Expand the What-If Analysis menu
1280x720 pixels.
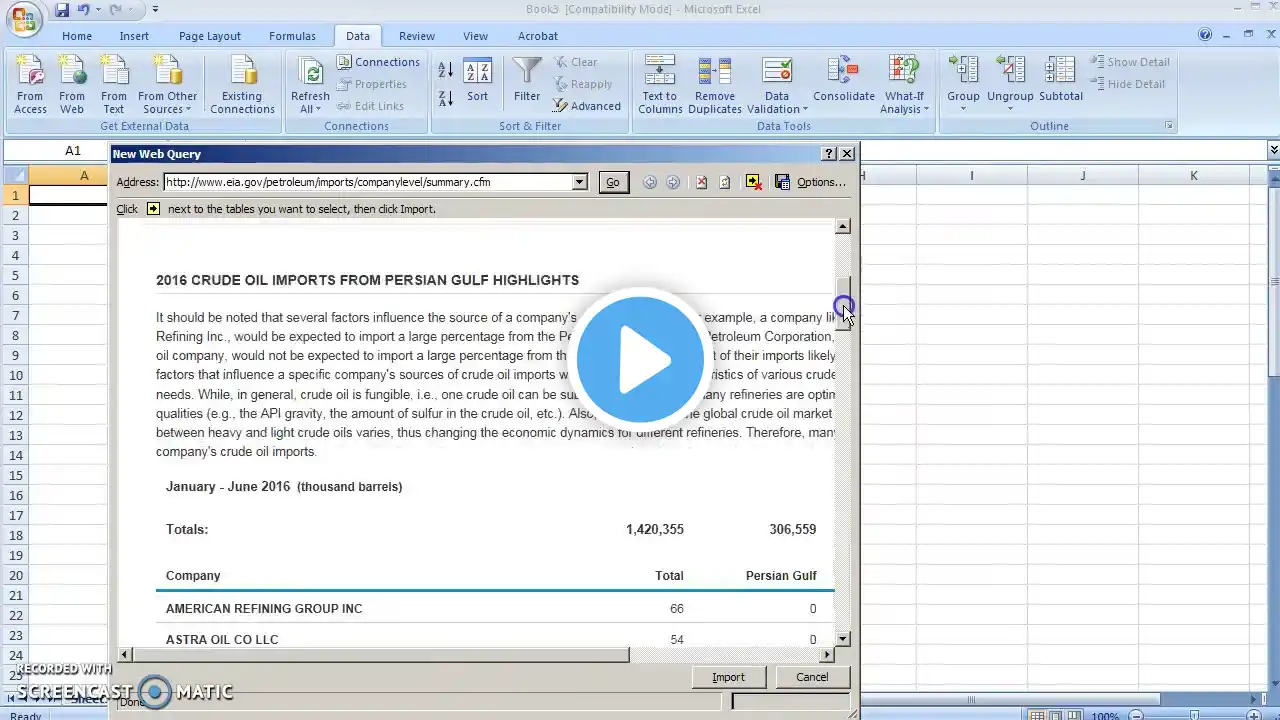[x=904, y=85]
